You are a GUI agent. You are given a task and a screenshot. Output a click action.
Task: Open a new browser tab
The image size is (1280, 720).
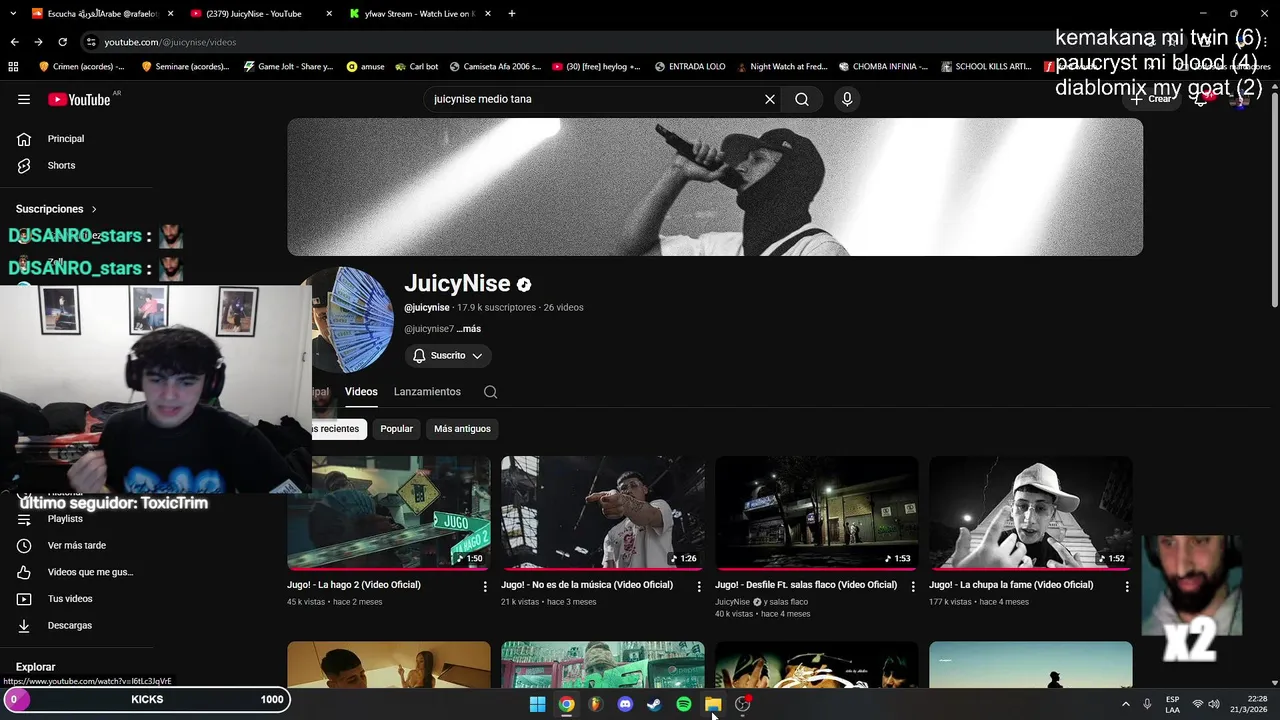512,14
